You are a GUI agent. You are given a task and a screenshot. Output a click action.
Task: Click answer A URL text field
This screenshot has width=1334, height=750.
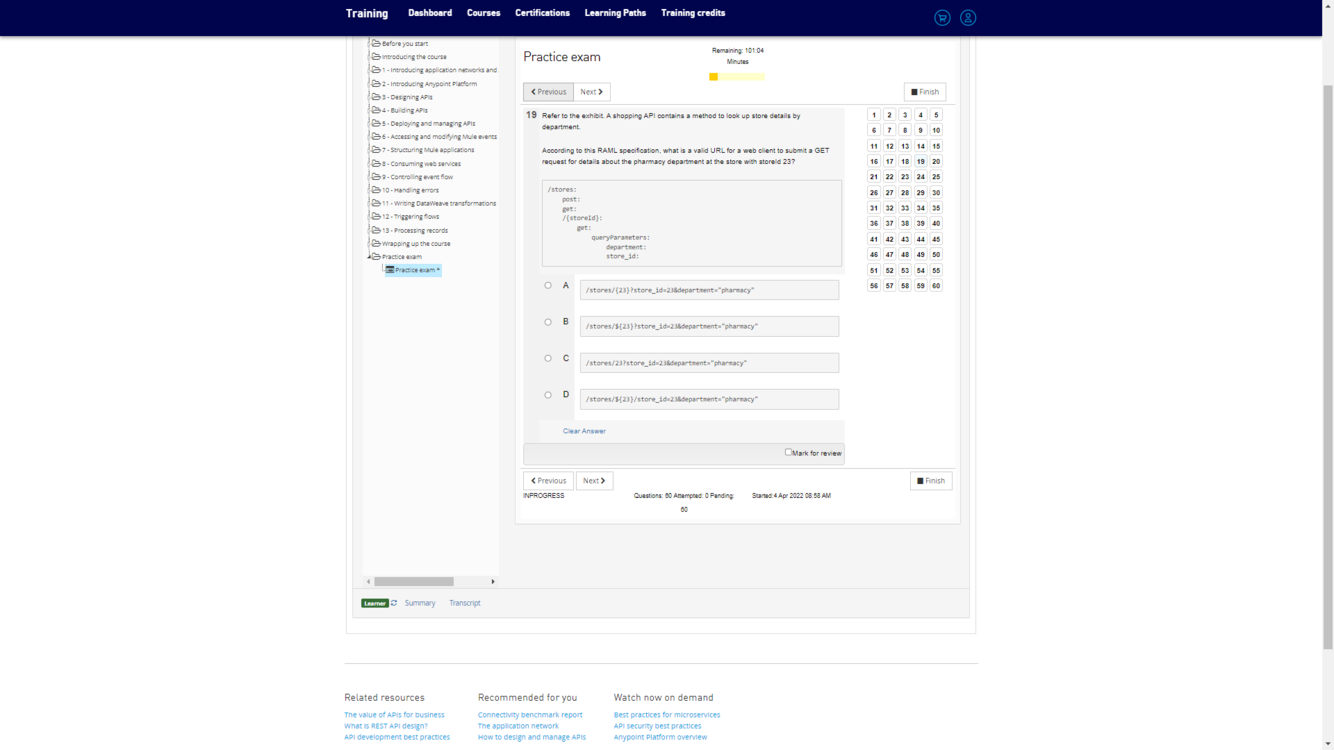click(x=709, y=290)
